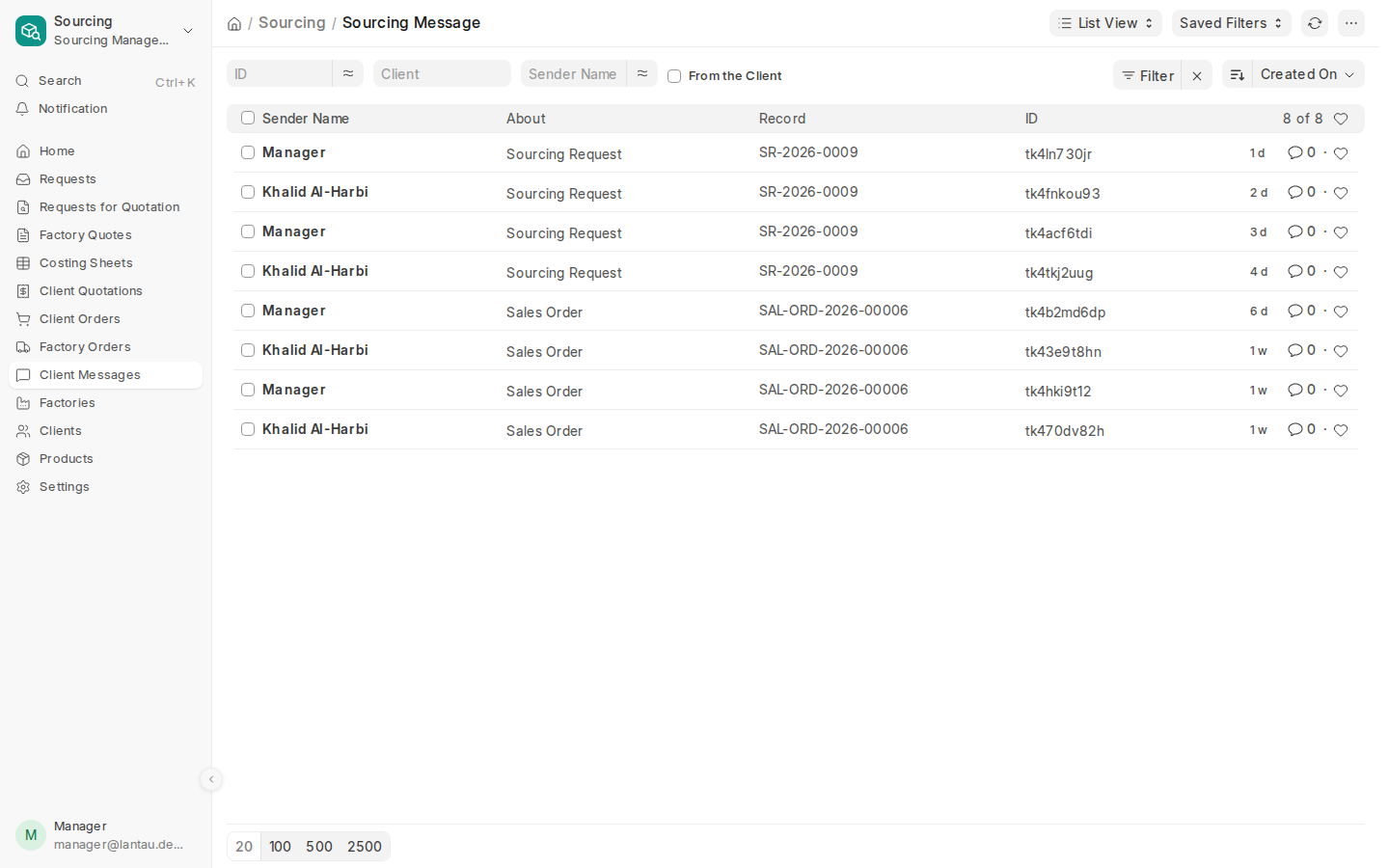The image size is (1389, 868).
Task: Click the Sourcing app logo icon
Action: pos(31,31)
